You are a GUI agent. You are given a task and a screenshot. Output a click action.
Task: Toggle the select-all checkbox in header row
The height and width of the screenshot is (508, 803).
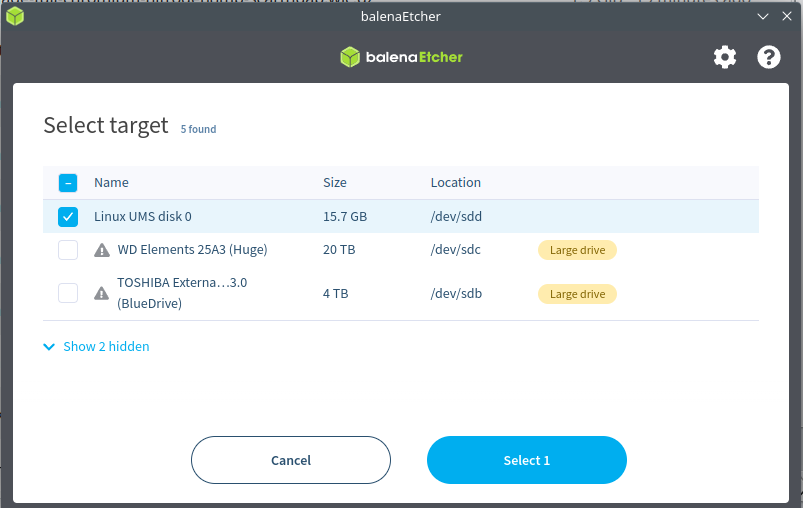point(68,183)
